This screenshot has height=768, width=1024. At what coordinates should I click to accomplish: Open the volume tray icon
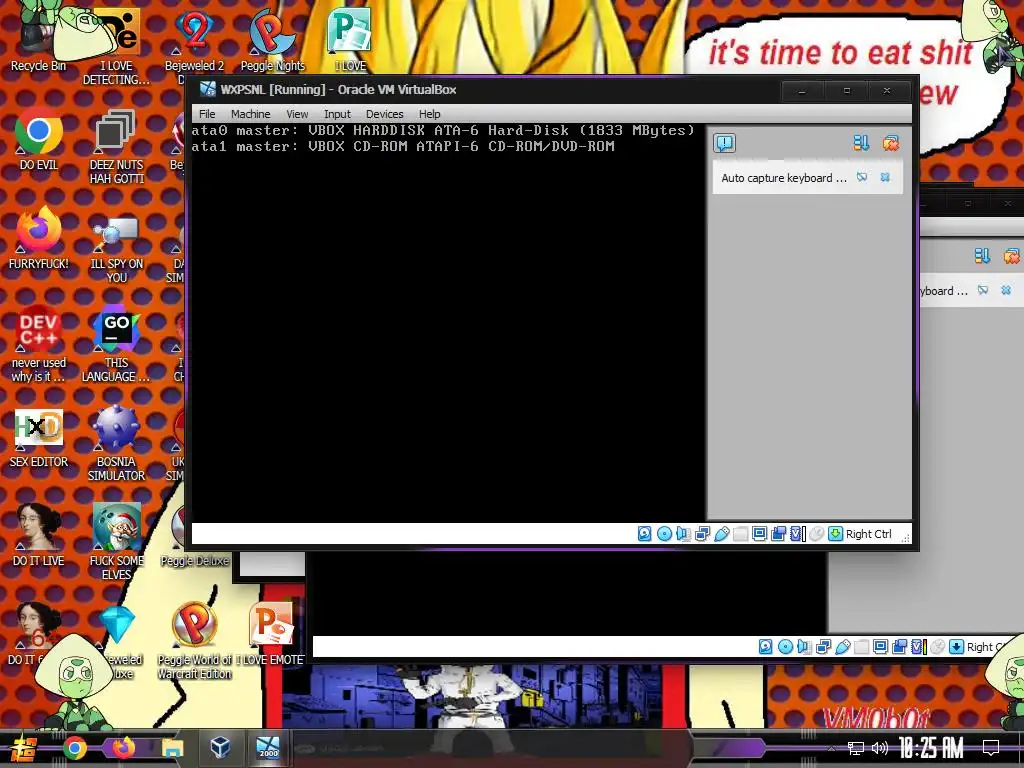tap(880, 748)
